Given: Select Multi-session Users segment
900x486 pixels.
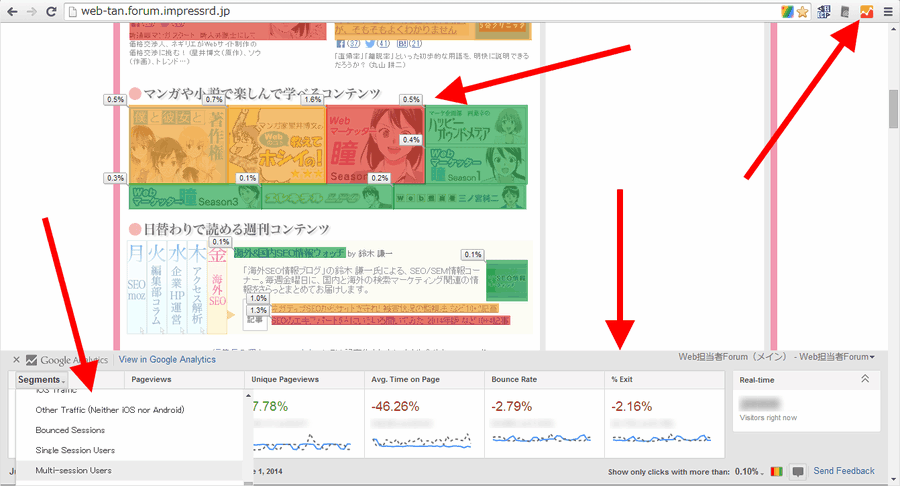Looking at the screenshot, I should click(73, 471).
